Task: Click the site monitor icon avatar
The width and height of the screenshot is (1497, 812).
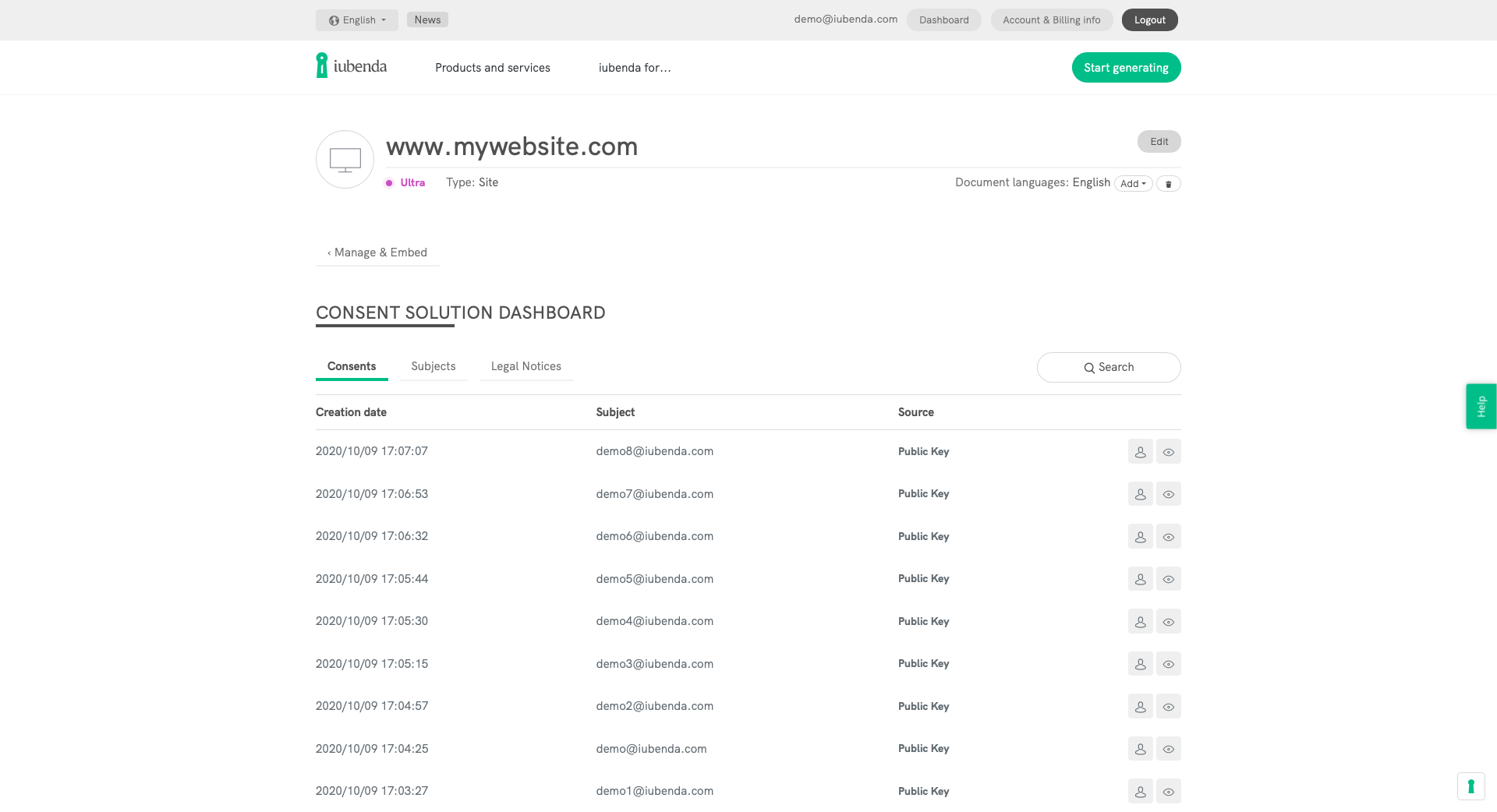Action: click(x=345, y=159)
